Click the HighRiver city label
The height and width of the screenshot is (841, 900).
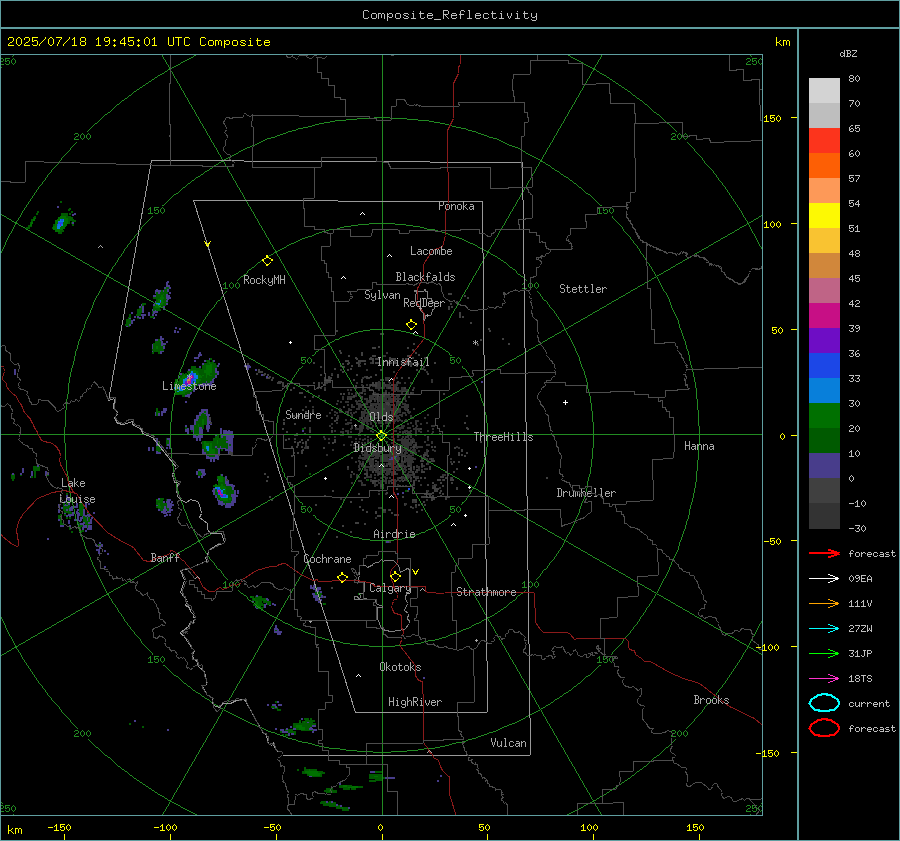(x=415, y=702)
